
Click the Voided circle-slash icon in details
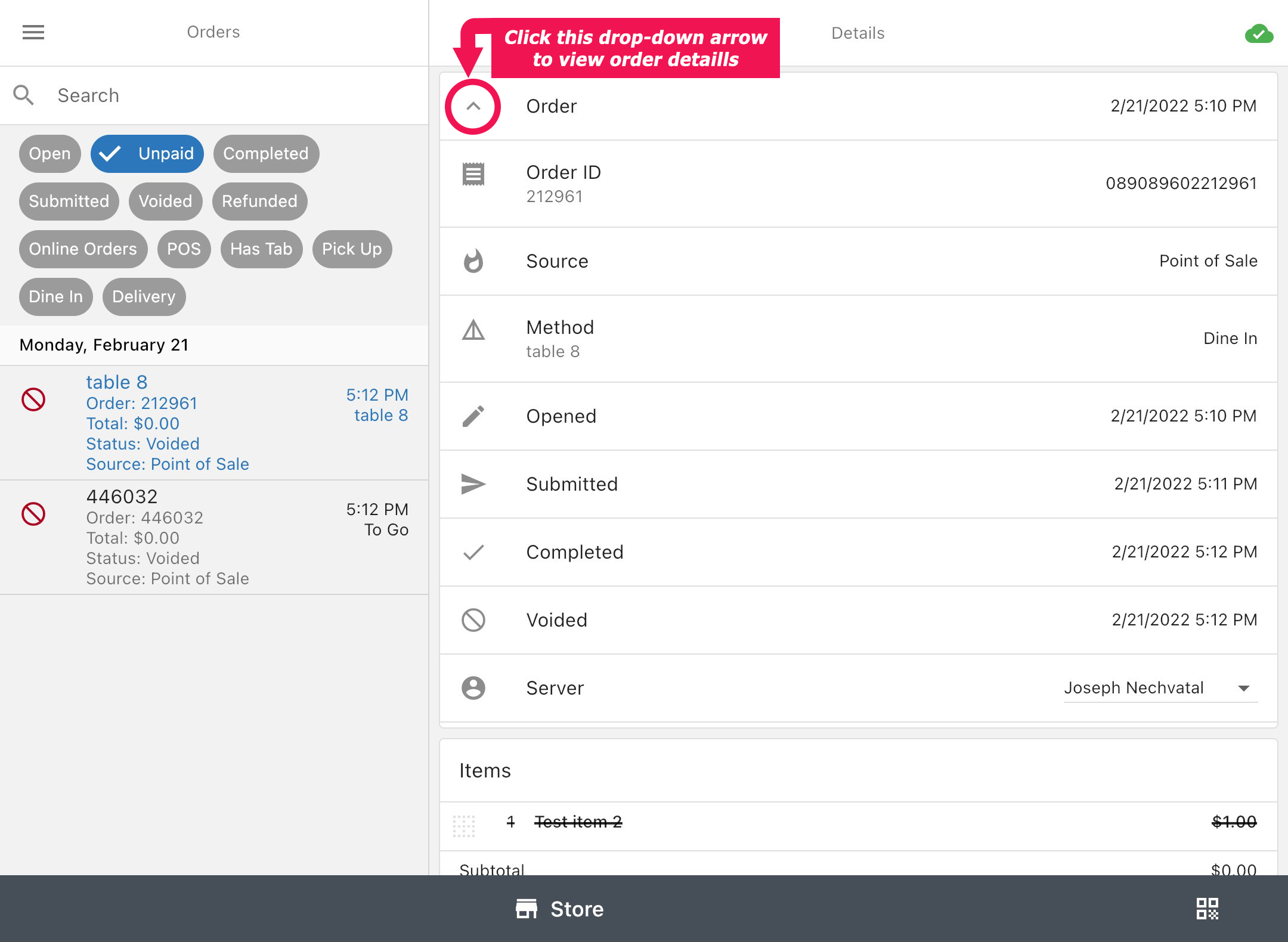tap(473, 620)
